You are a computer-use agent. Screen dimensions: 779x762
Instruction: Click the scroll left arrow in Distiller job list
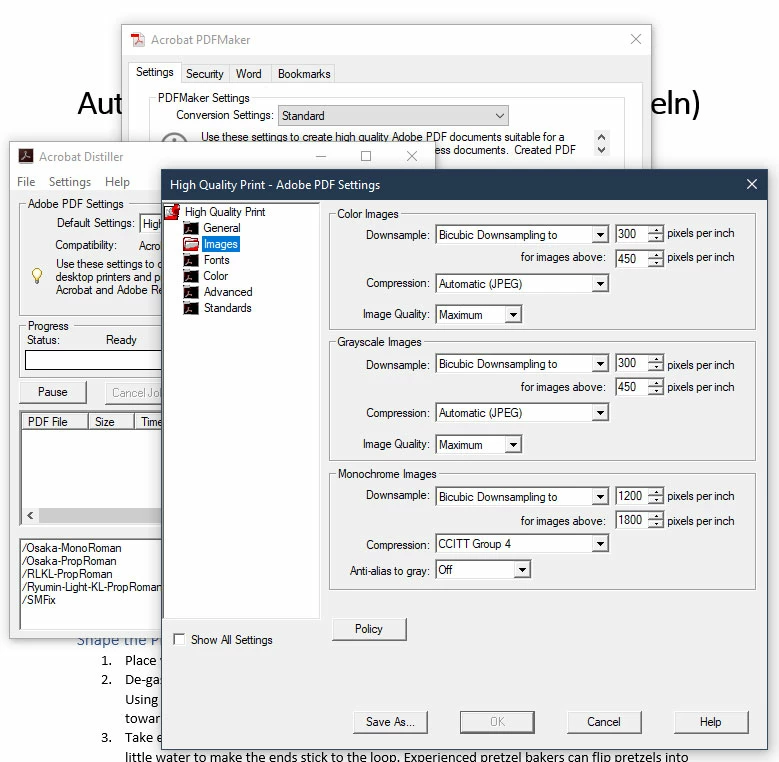[30, 515]
